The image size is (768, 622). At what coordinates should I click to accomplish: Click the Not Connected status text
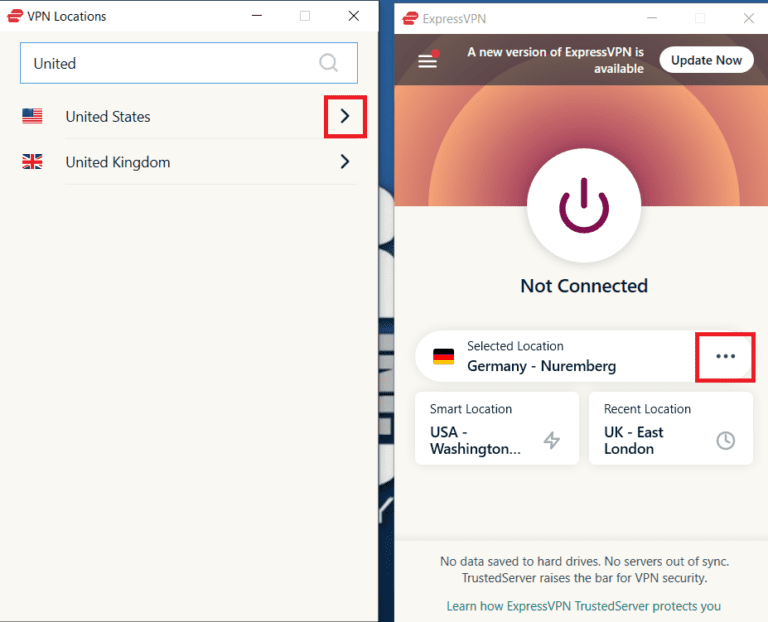click(x=584, y=286)
